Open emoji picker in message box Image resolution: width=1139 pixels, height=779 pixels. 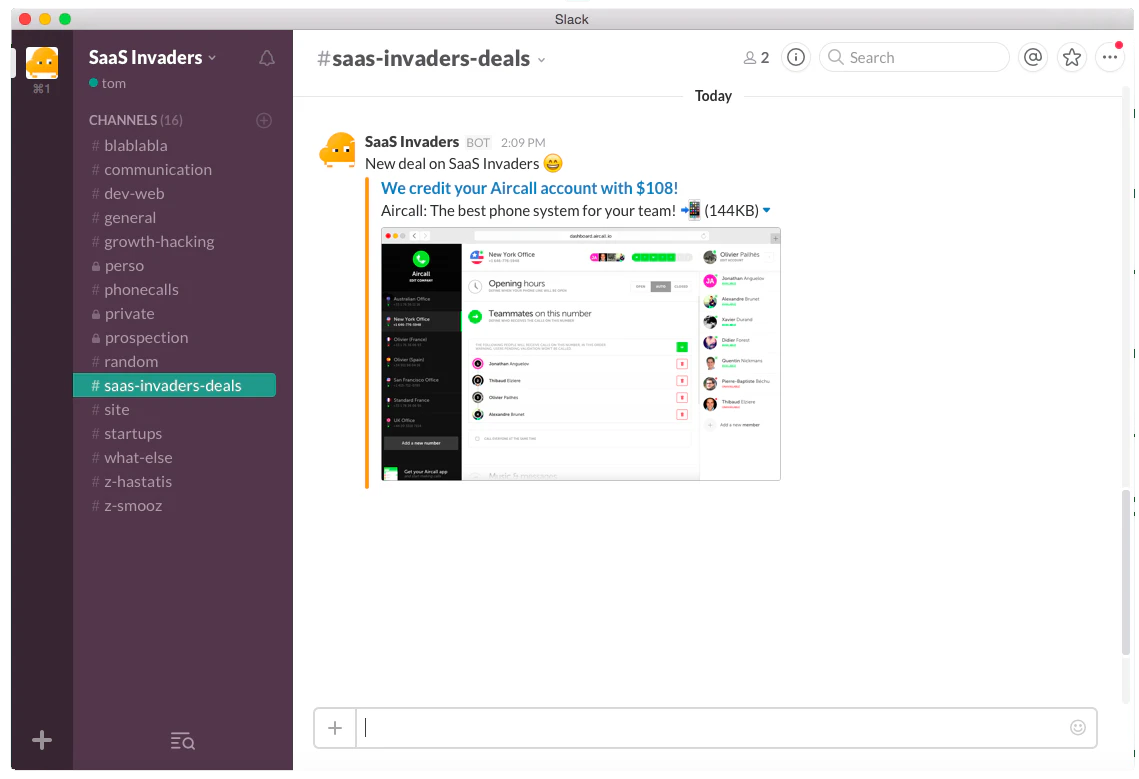click(x=1077, y=727)
